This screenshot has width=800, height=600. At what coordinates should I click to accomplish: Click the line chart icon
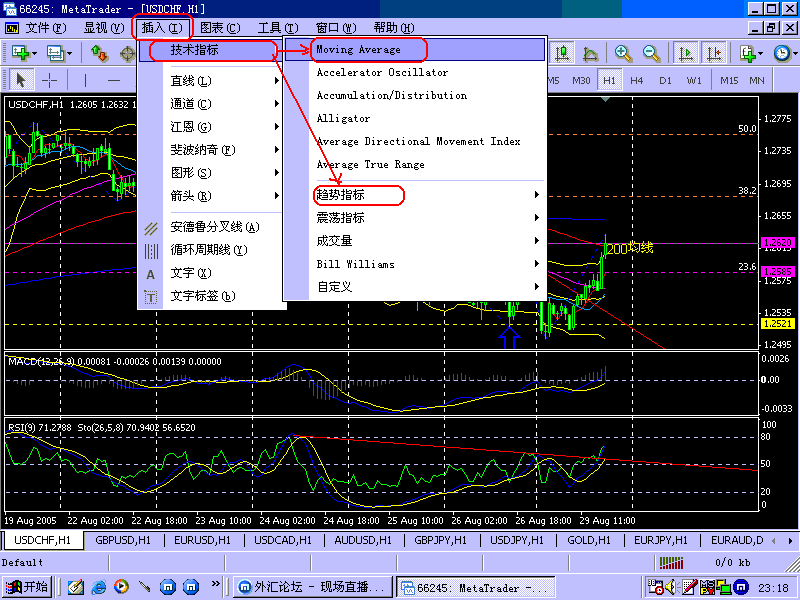590,53
